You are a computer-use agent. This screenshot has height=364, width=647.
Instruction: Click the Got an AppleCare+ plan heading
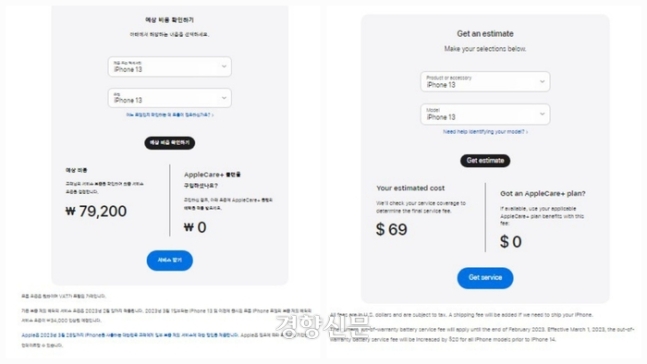543,194
